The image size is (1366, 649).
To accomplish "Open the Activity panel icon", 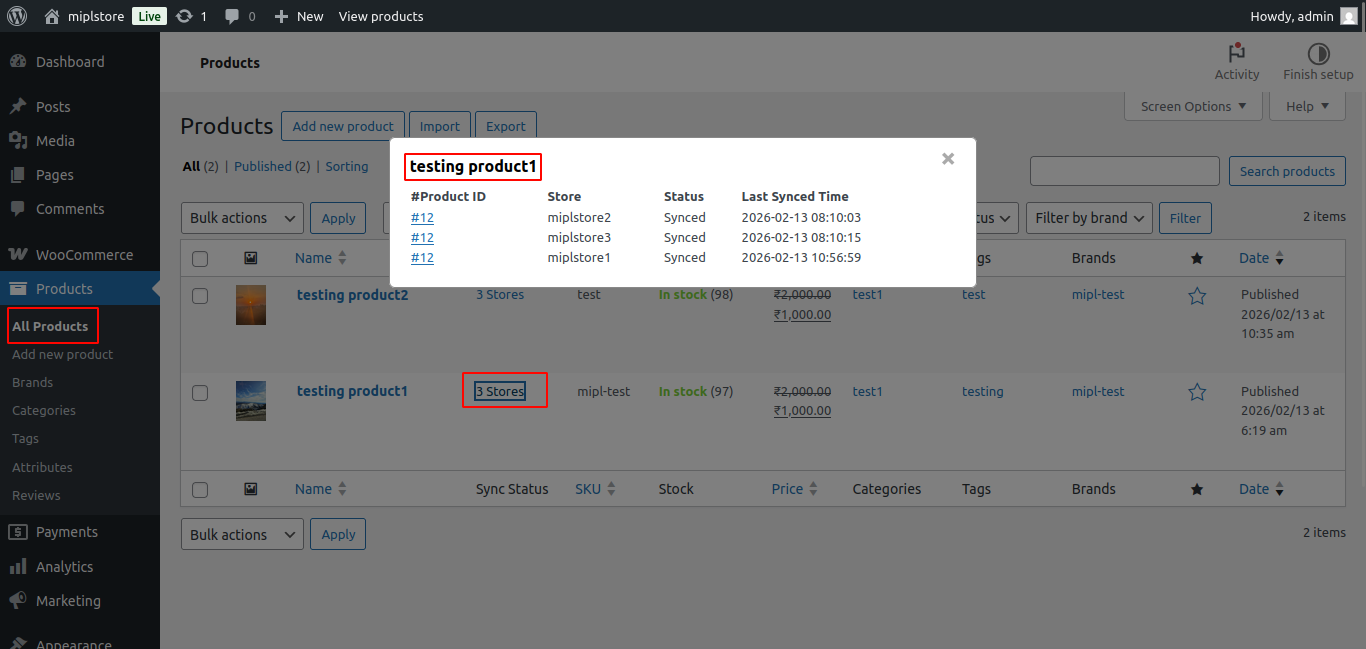I will tap(1237, 54).
